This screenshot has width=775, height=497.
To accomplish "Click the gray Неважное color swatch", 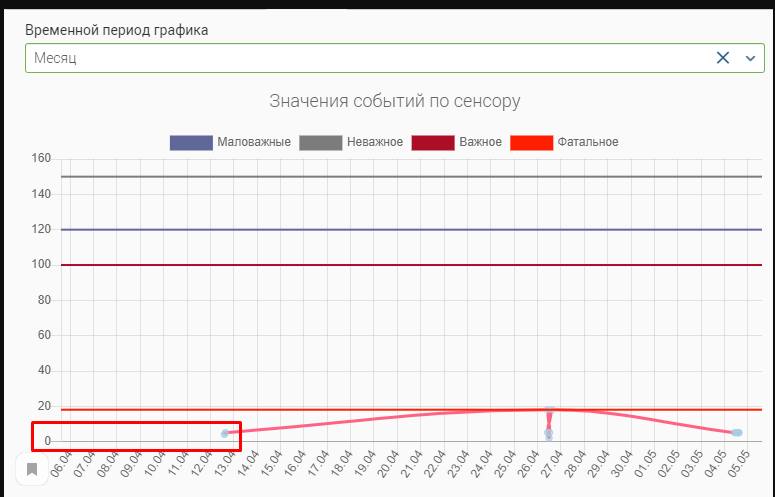I will coord(321,143).
